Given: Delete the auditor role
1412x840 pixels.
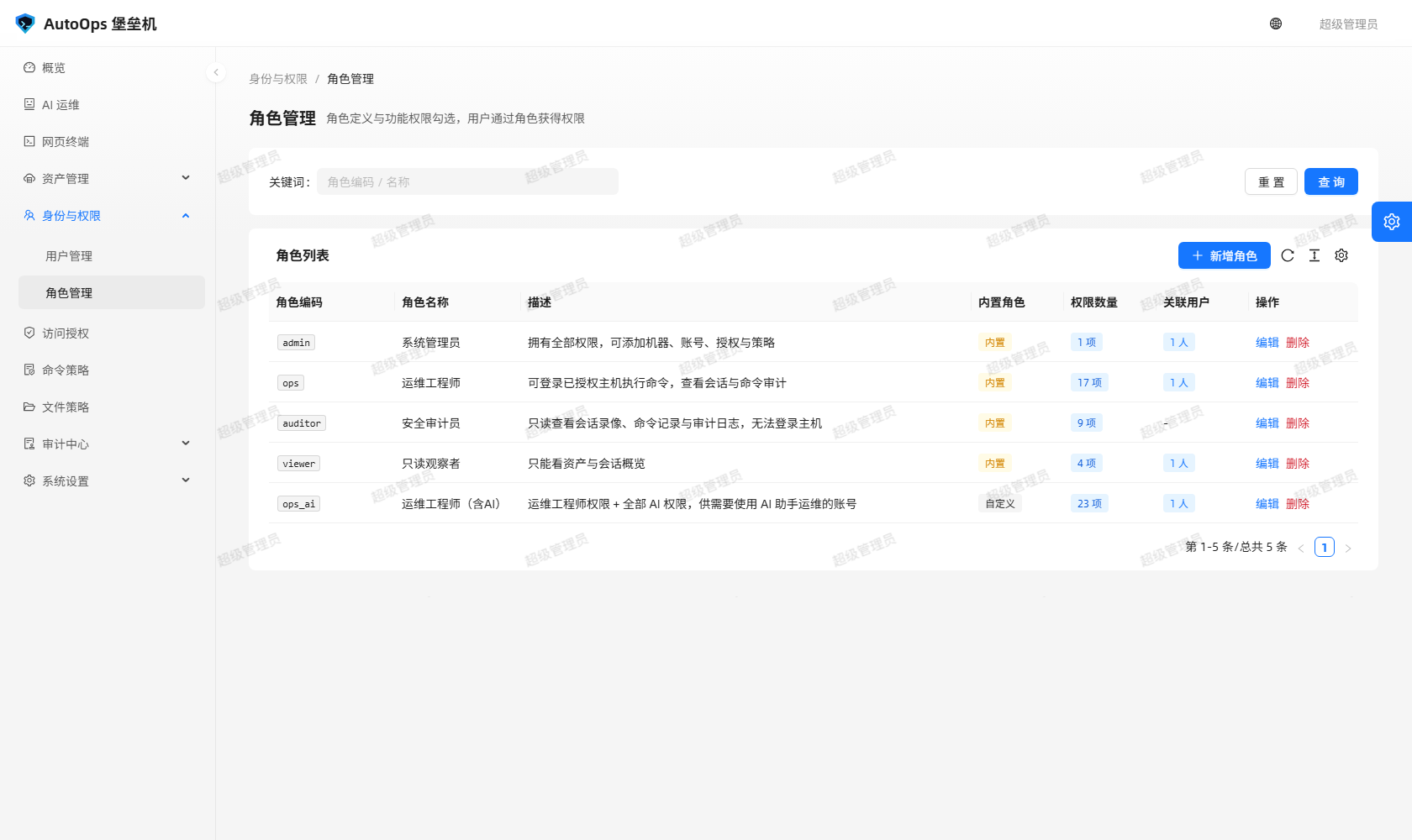Looking at the screenshot, I should (1298, 423).
